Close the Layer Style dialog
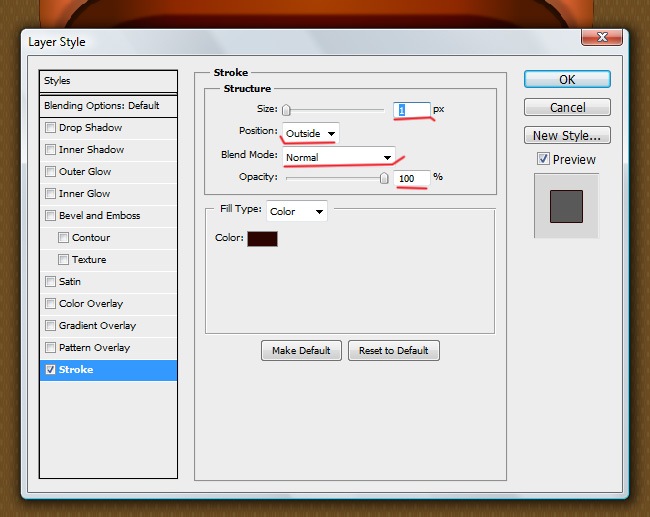 601,37
